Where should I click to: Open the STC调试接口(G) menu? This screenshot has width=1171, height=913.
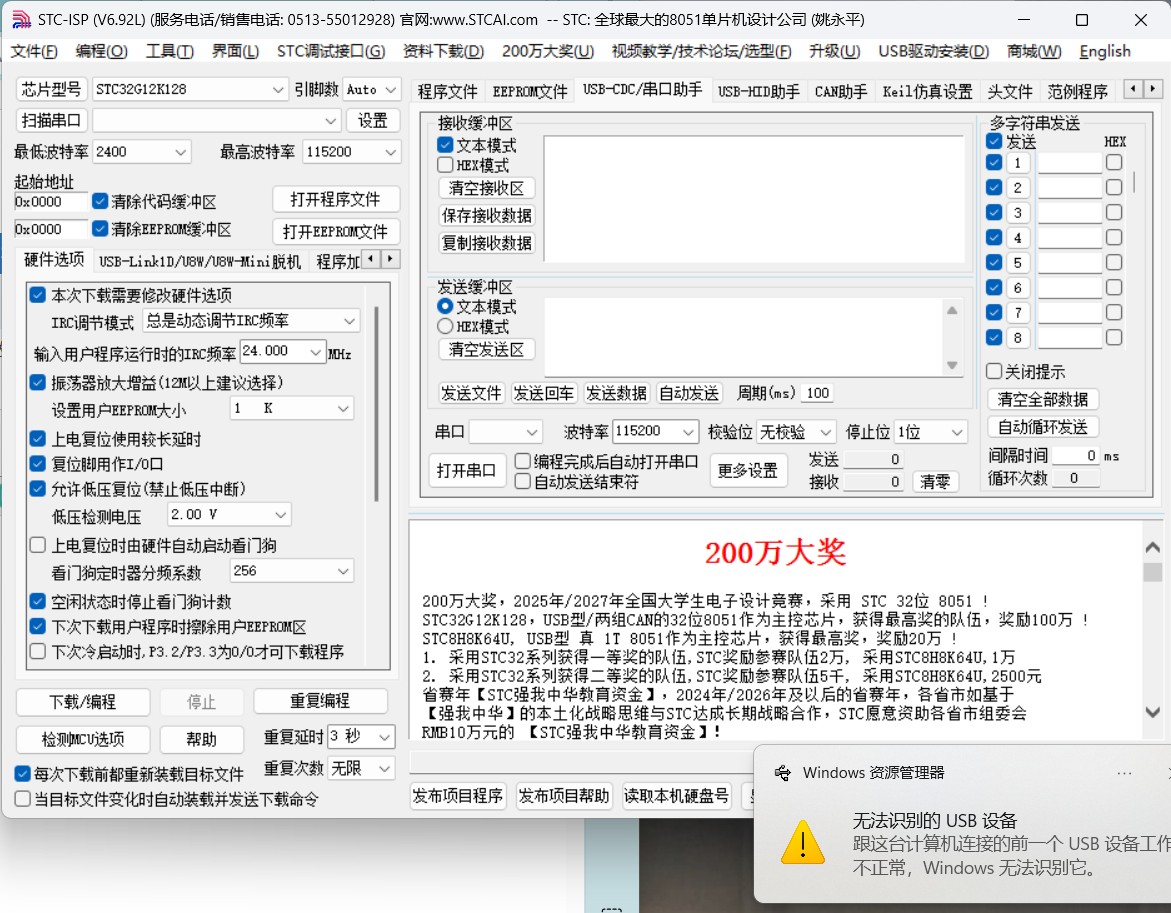331,52
